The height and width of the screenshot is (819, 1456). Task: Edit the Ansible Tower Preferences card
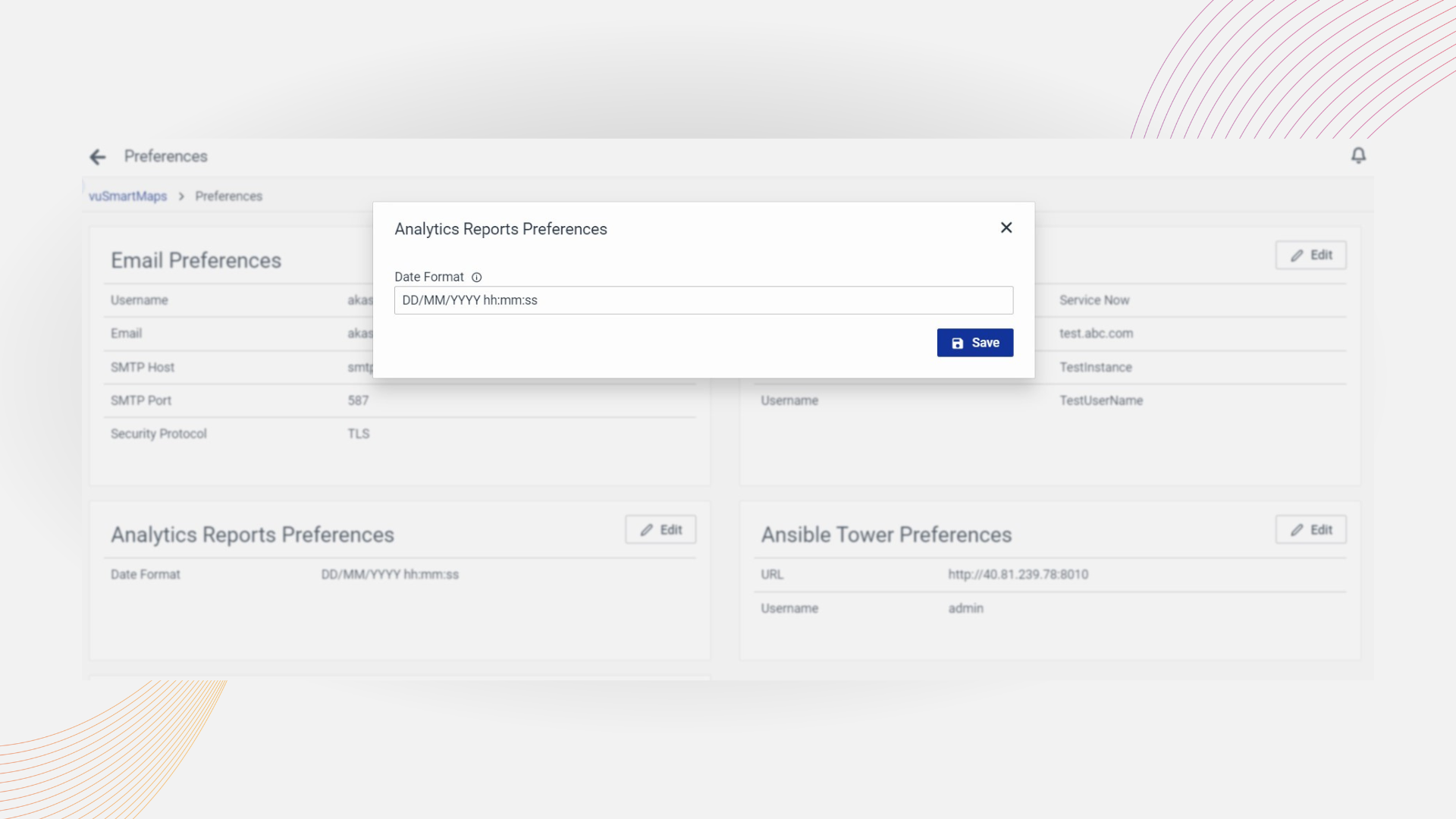tap(1310, 530)
